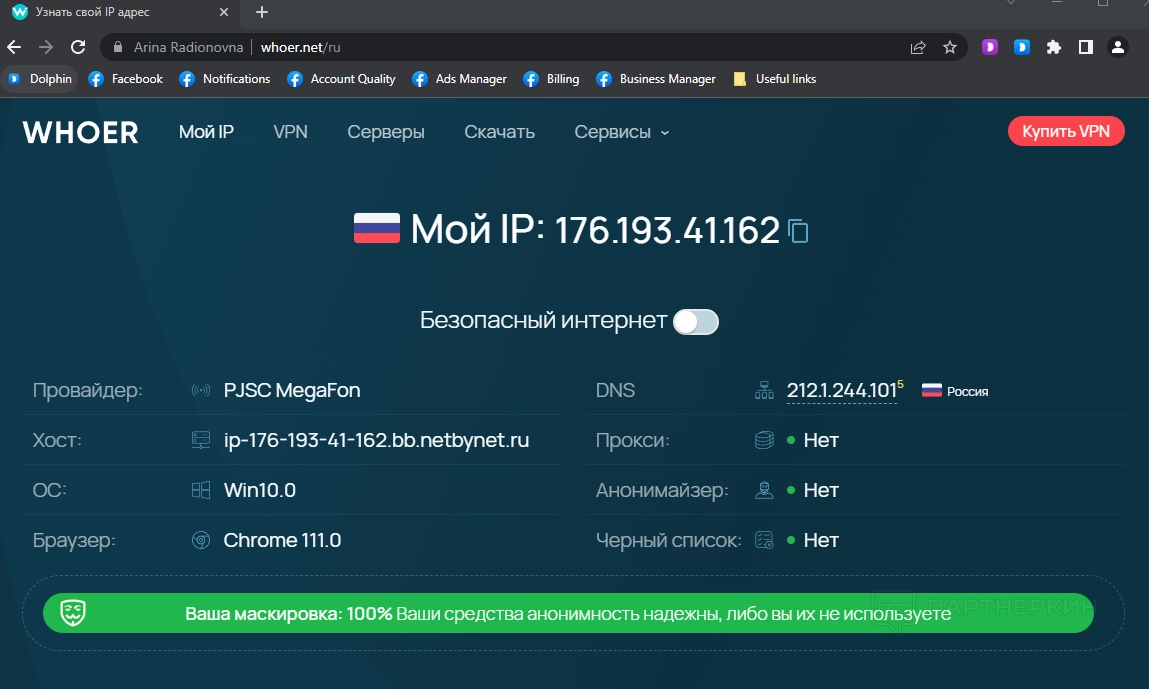Click the browser forward arrow
The image size is (1149, 689).
coord(46,47)
